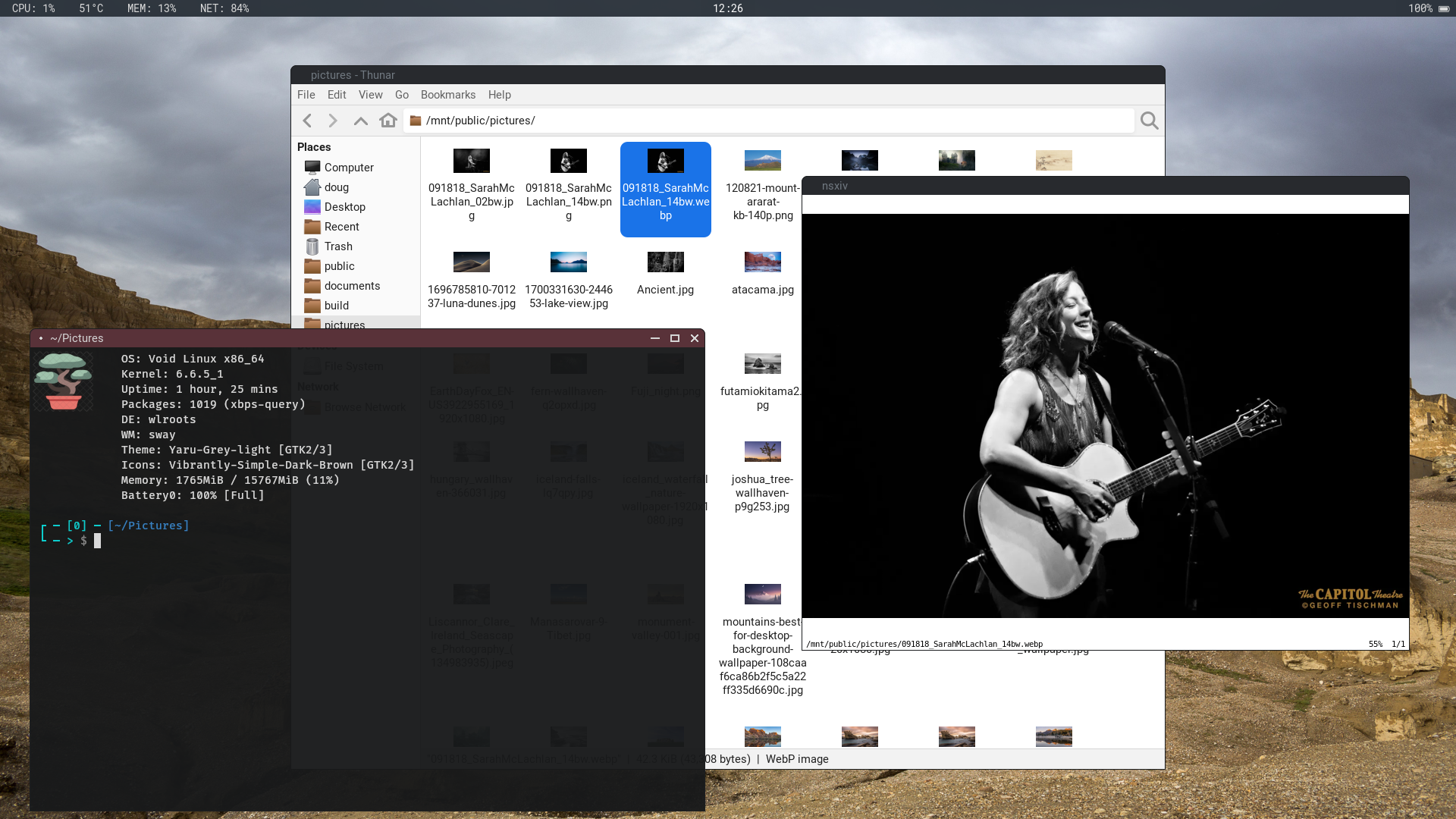1456x819 pixels.
Task: Open the File menu
Action: pyautogui.click(x=306, y=95)
